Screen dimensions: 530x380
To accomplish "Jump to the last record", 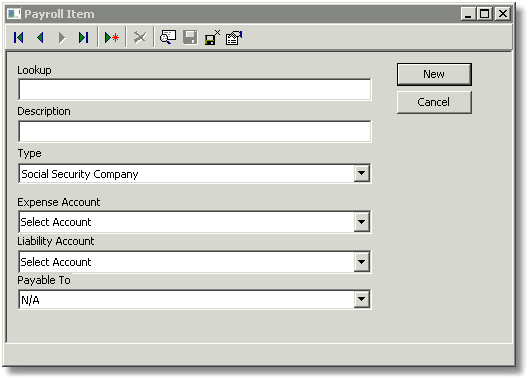I will (83, 38).
